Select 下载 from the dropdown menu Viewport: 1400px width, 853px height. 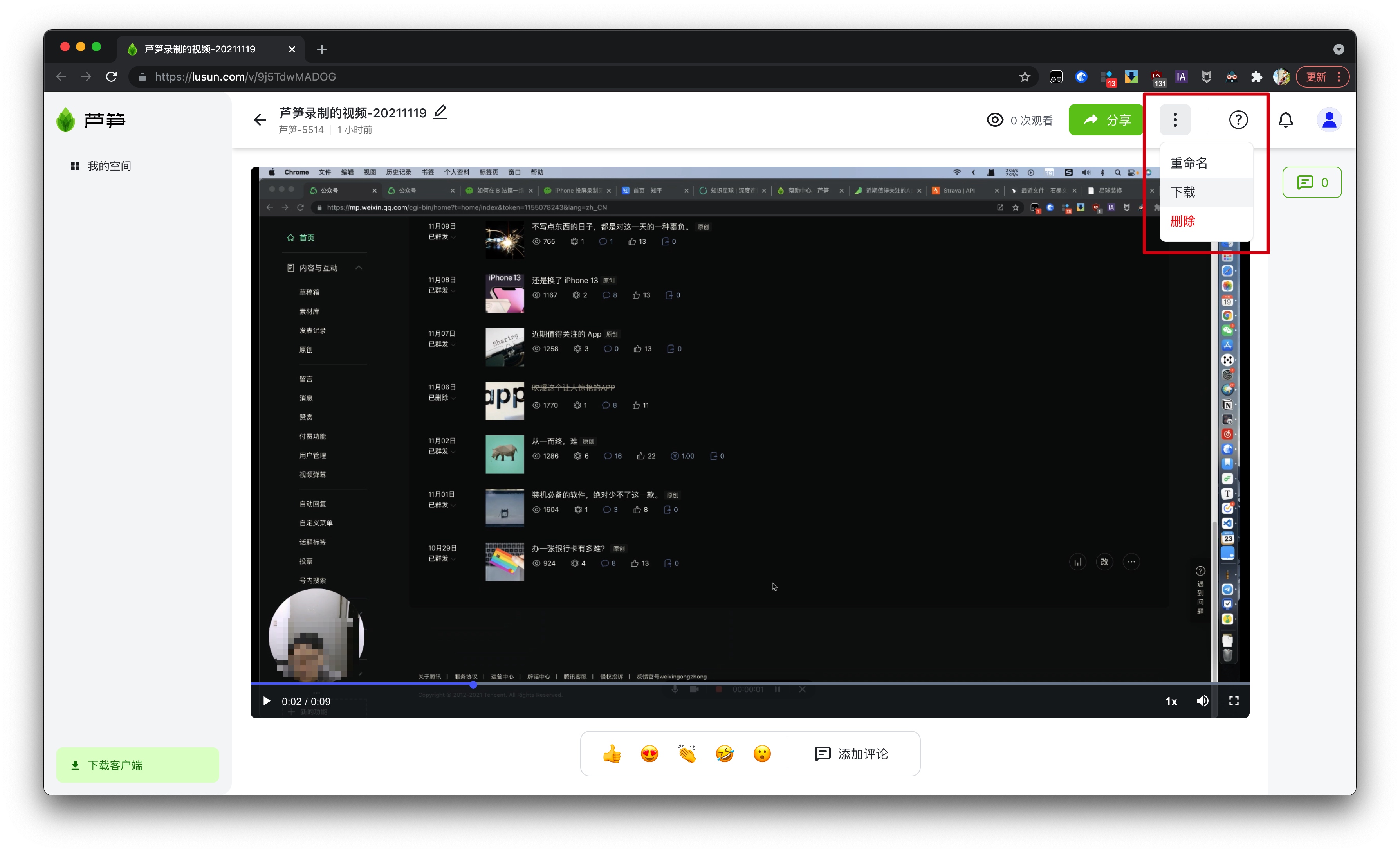pos(1182,192)
